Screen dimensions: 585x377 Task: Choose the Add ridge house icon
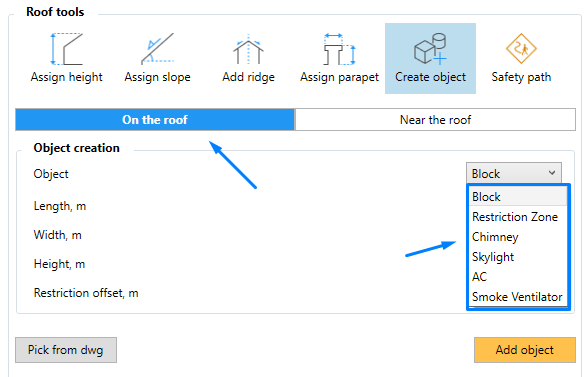pos(248,49)
